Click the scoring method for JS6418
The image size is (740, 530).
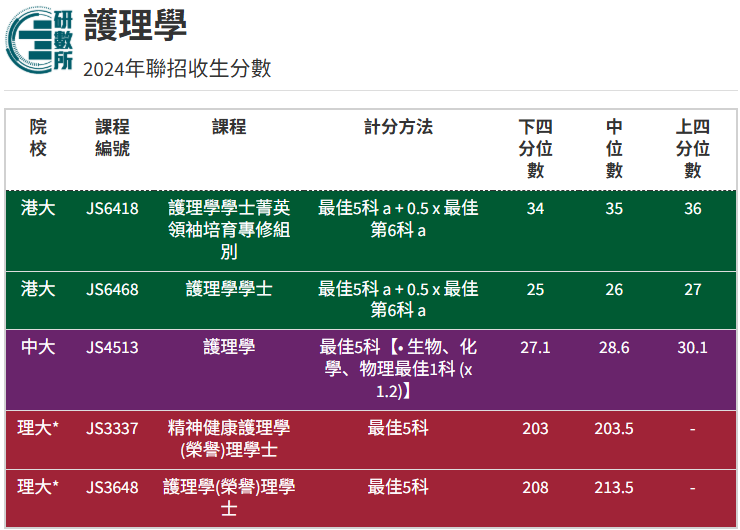point(398,219)
